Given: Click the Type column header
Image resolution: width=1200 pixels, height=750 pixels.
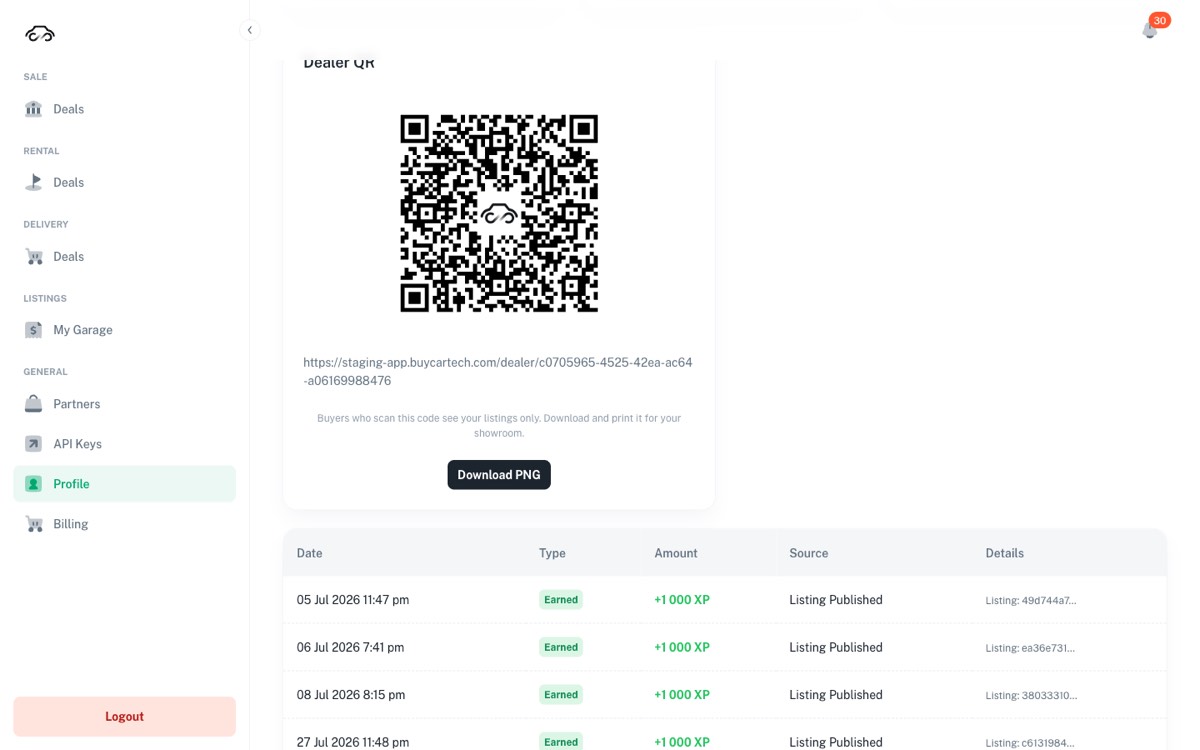Looking at the screenshot, I should coord(553,553).
